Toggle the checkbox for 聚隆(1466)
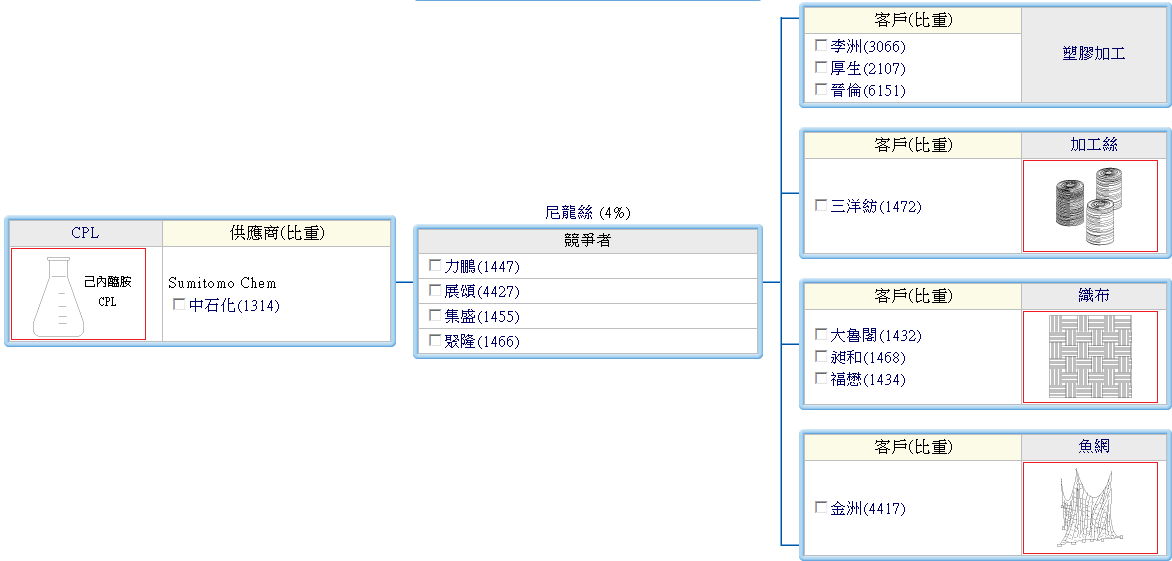The height and width of the screenshot is (561, 1172). coord(434,341)
